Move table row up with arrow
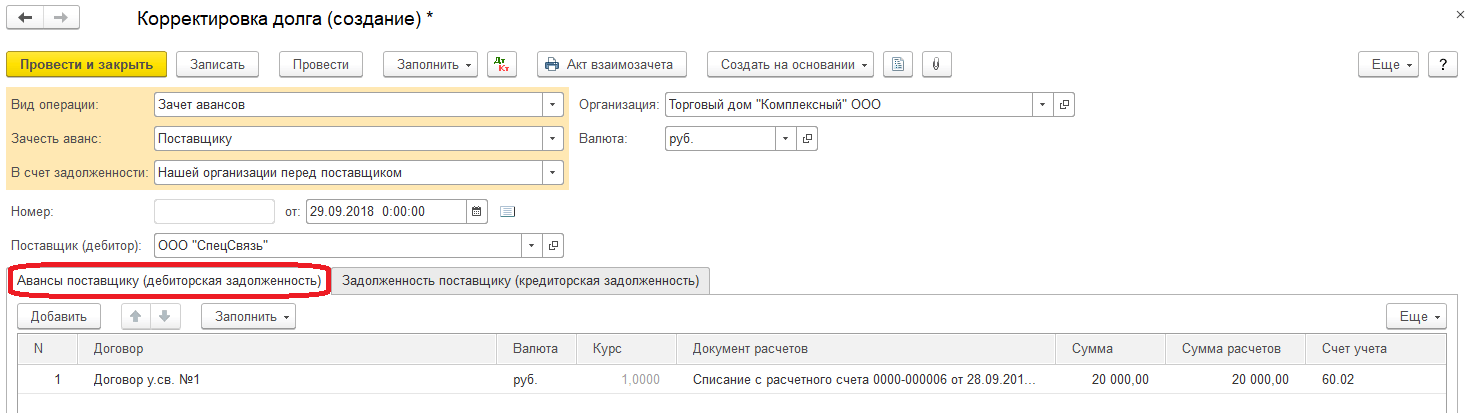The height and width of the screenshot is (413, 1473). click(x=136, y=316)
